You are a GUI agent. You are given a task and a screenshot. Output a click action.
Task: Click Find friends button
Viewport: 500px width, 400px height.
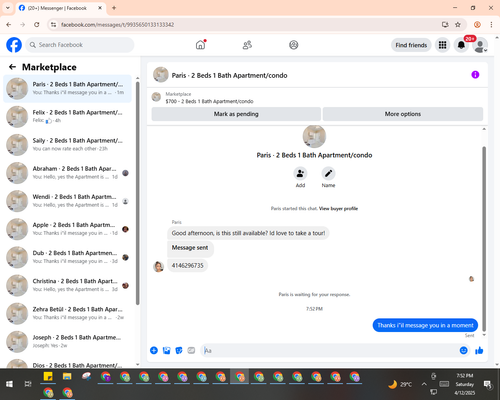411,45
